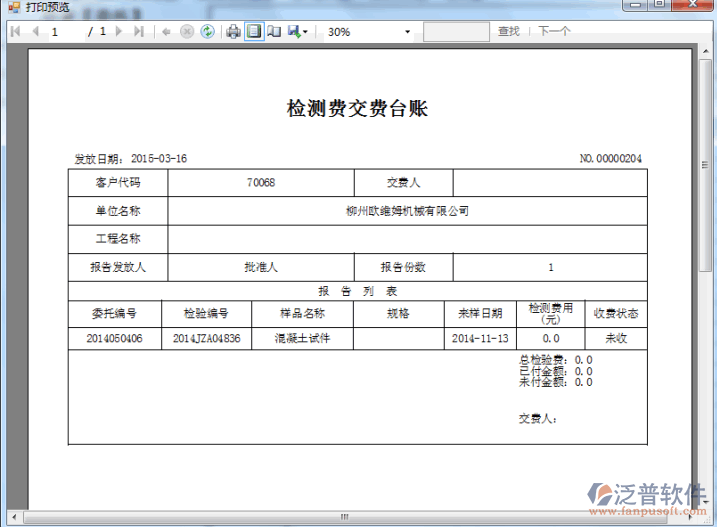Print the report
Screen dimensions: 717x527
tap(233, 32)
